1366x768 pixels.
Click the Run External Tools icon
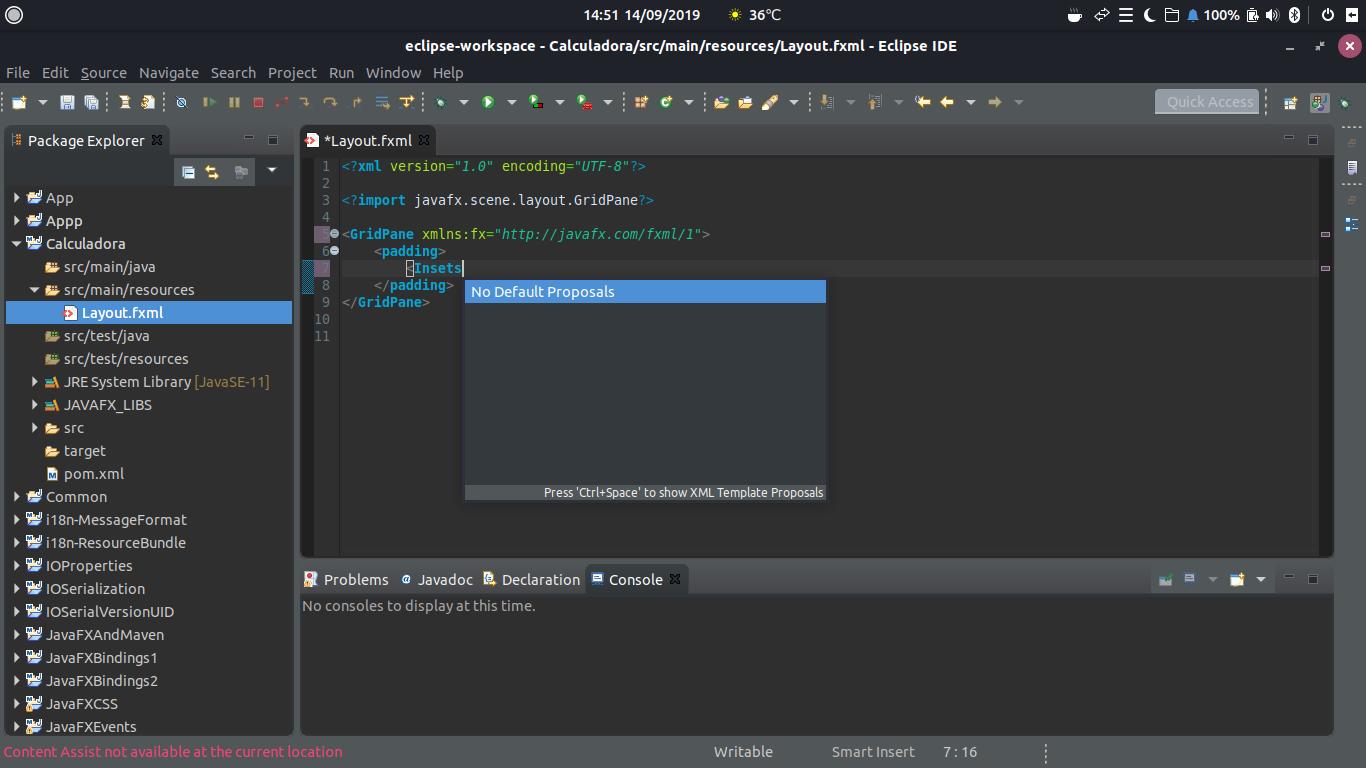click(584, 102)
